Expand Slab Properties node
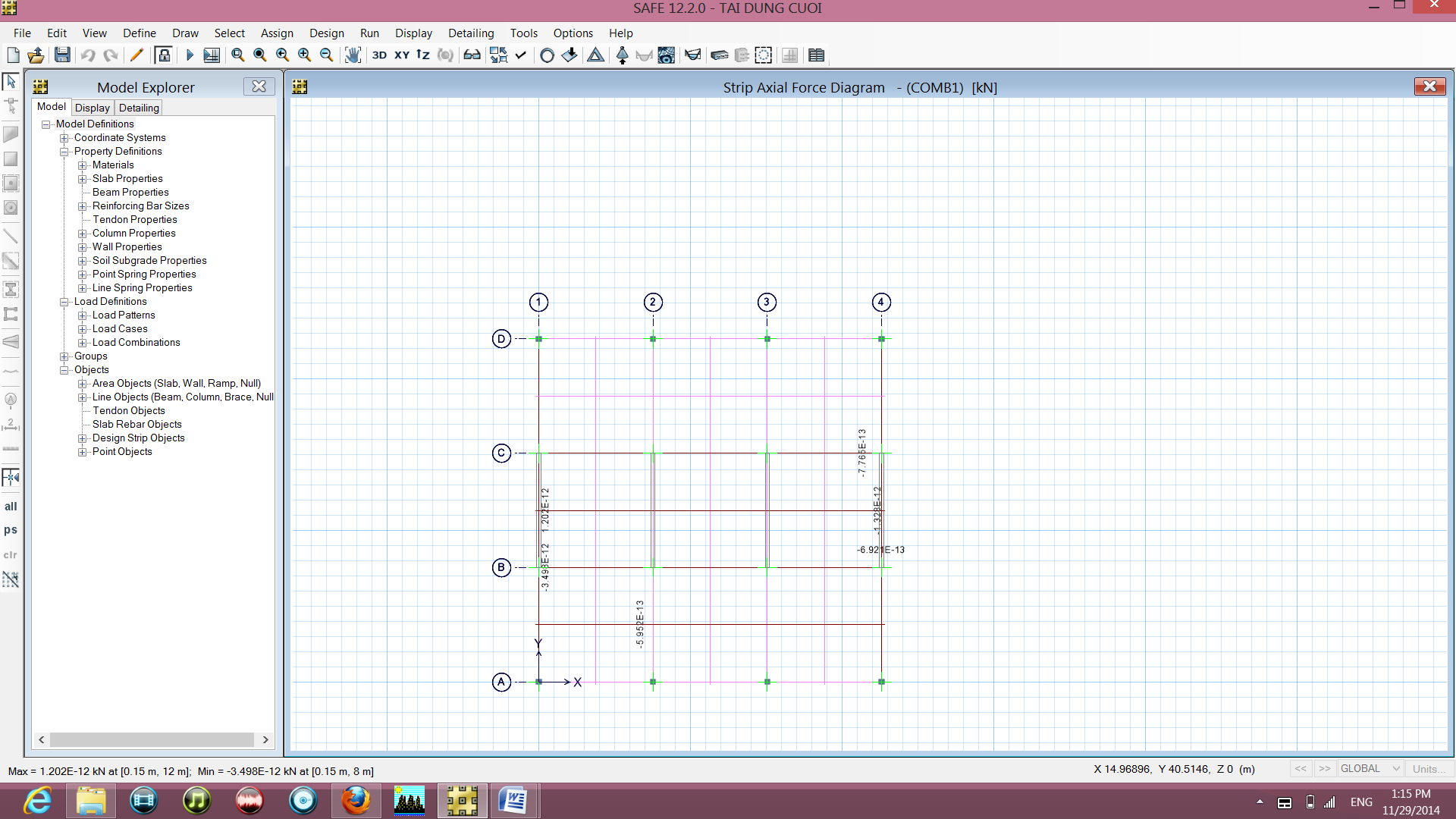The height and width of the screenshot is (819, 1456). coord(83,179)
